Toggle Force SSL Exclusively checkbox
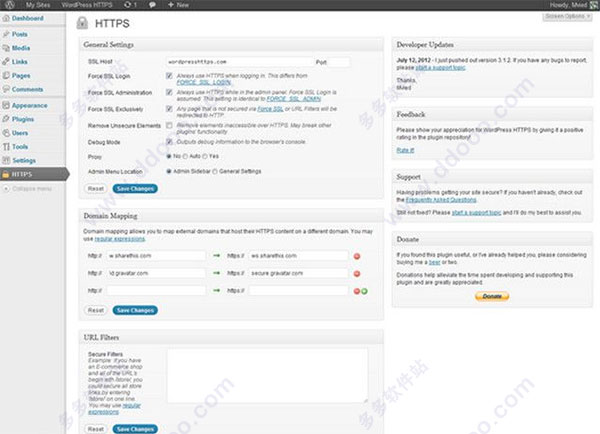 (x=169, y=109)
